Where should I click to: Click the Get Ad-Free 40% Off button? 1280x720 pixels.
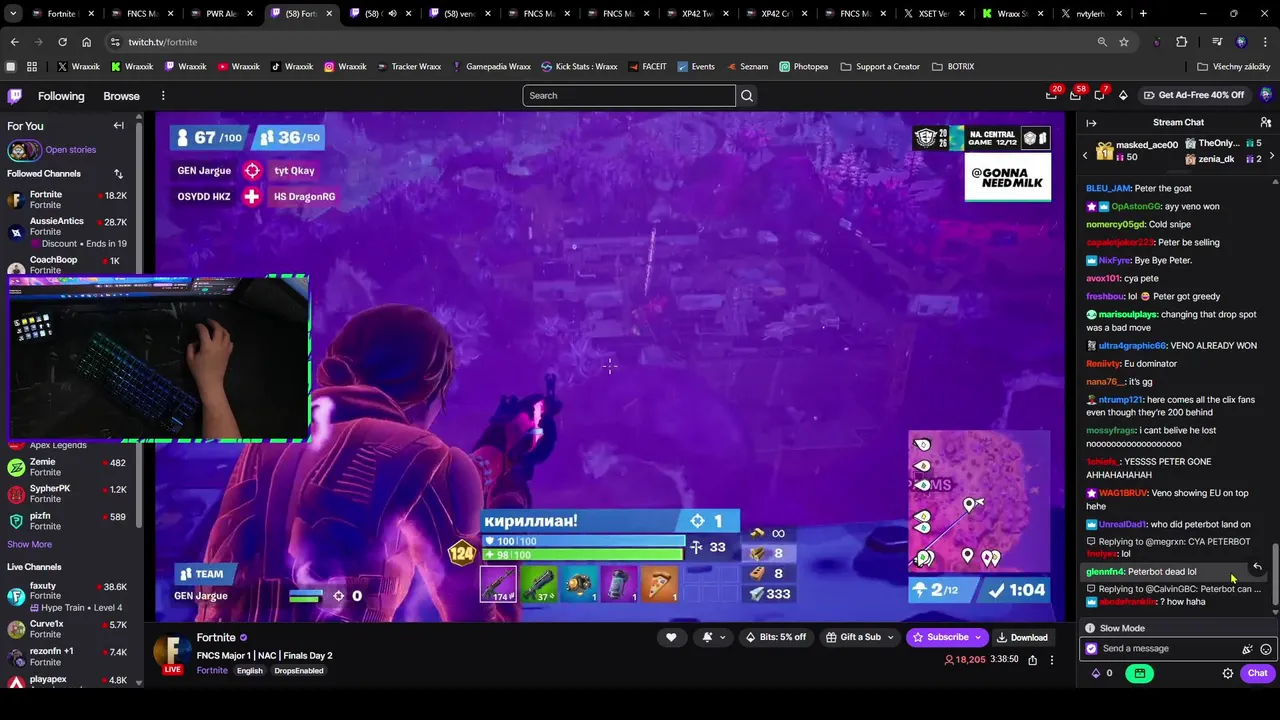pos(1193,95)
